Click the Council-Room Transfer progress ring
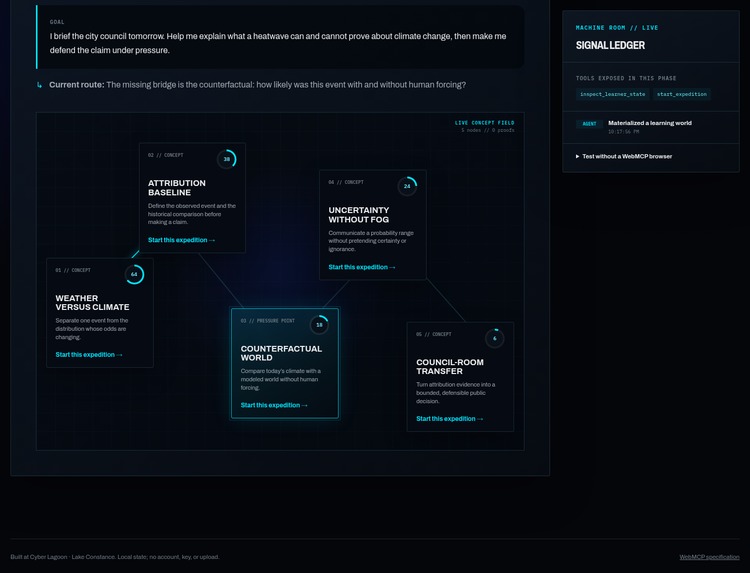This screenshot has width=750, height=573. point(495,338)
